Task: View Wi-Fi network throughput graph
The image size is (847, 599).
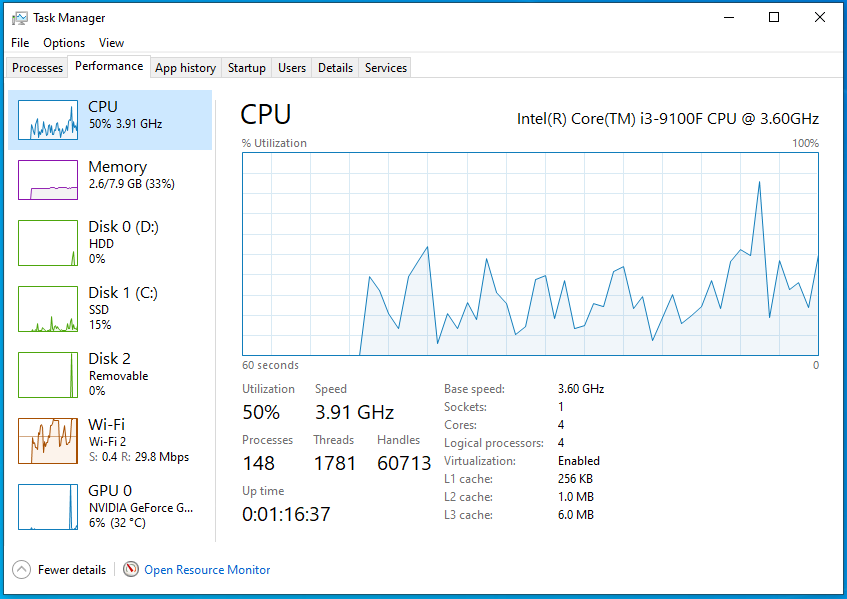Action: [48, 440]
